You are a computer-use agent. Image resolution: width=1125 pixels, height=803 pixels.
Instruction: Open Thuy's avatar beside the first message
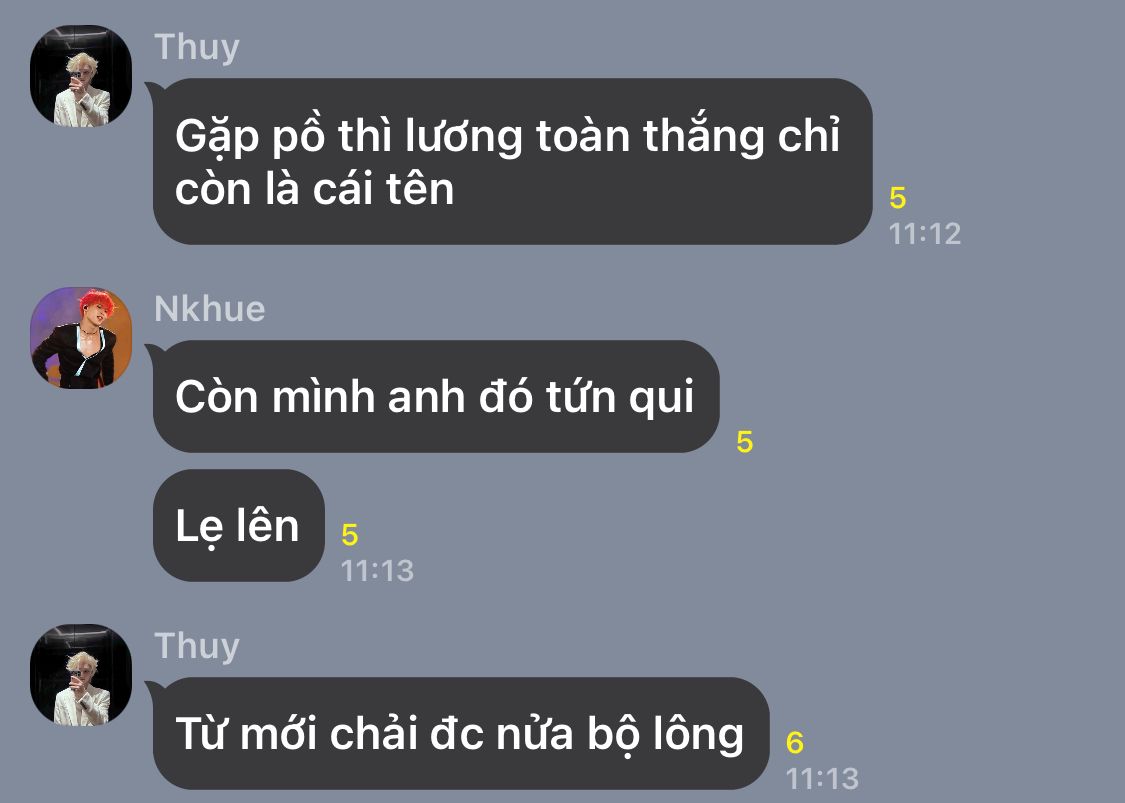80,76
